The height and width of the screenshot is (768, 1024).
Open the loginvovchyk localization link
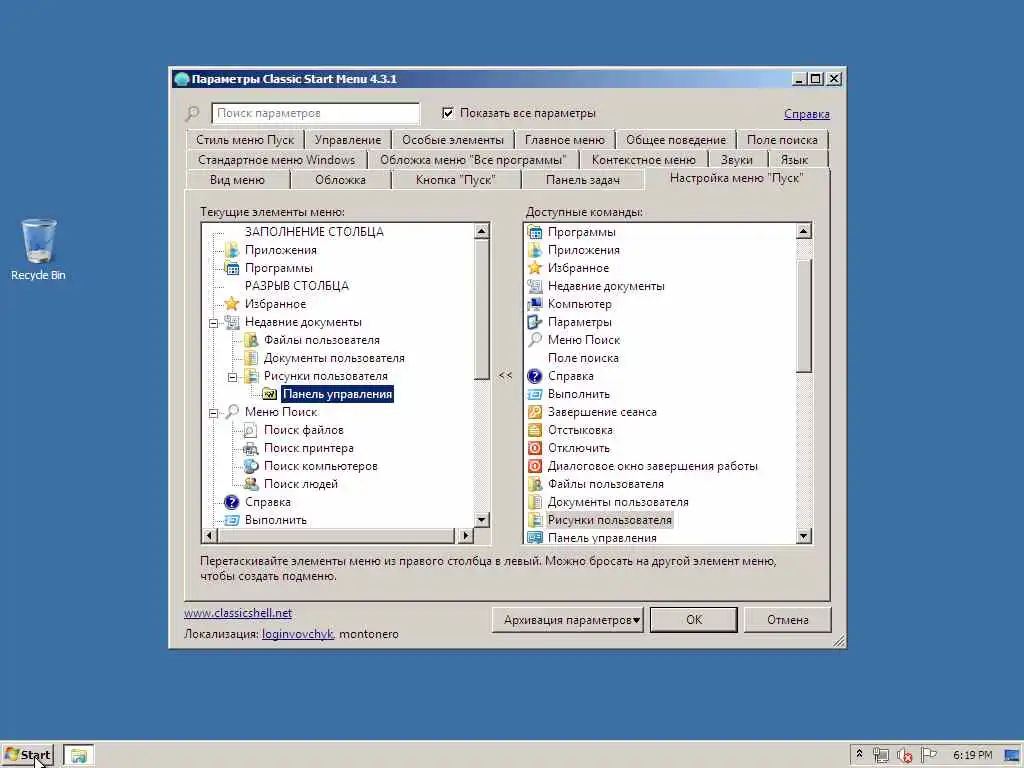[298, 634]
